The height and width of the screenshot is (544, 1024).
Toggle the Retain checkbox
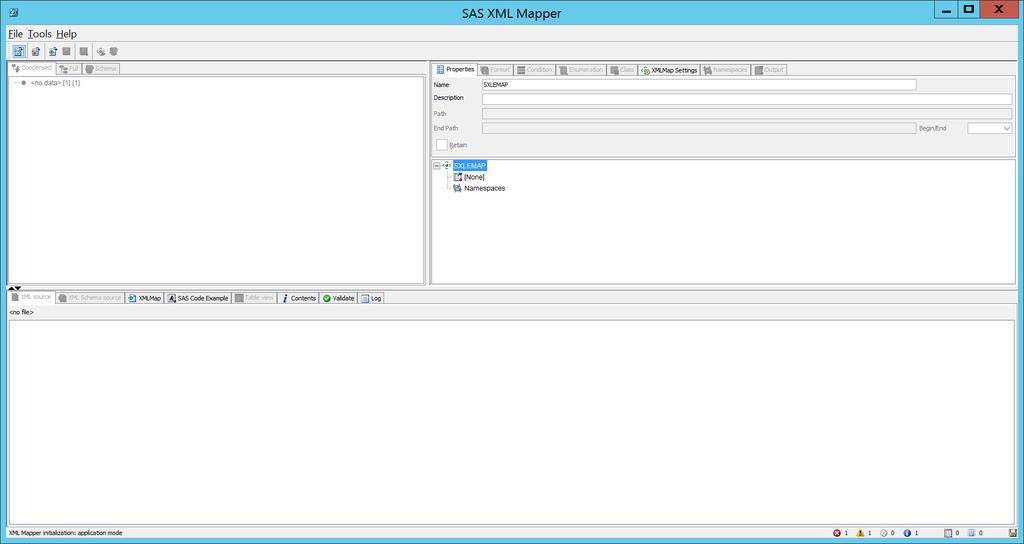tap(442, 145)
